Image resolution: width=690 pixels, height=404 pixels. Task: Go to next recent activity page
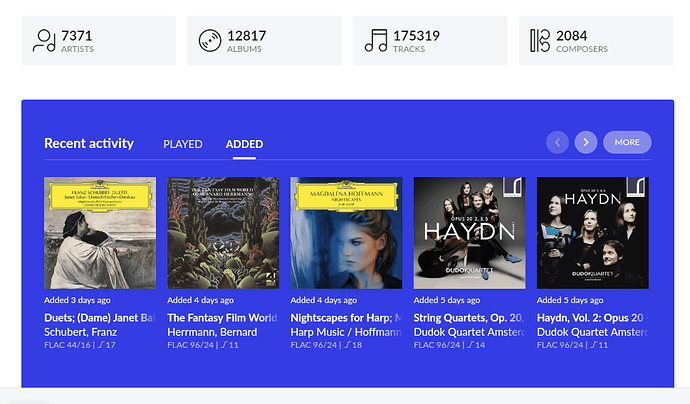click(586, 142)
